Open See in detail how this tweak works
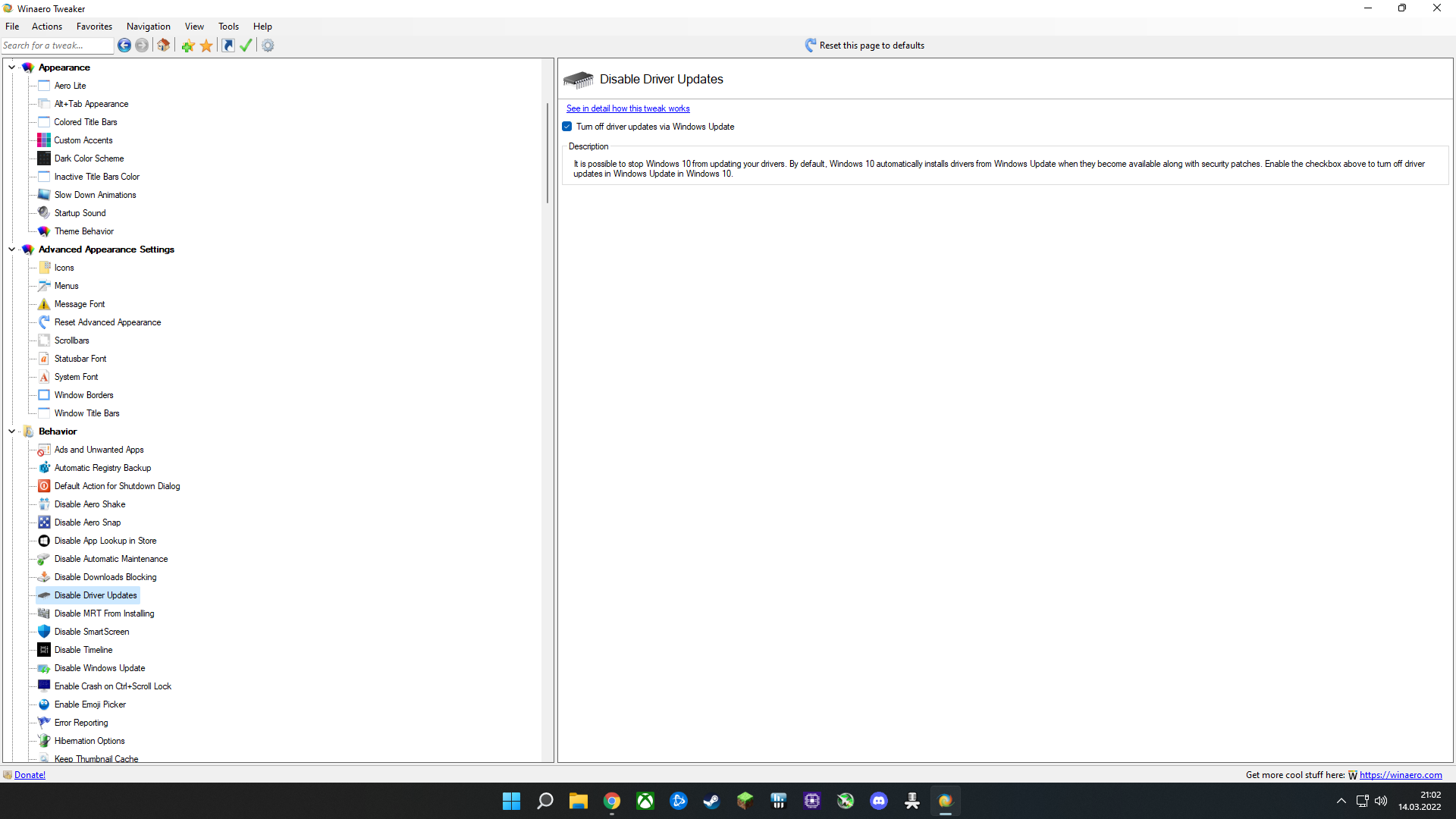1456x819 pixels. 627,108
